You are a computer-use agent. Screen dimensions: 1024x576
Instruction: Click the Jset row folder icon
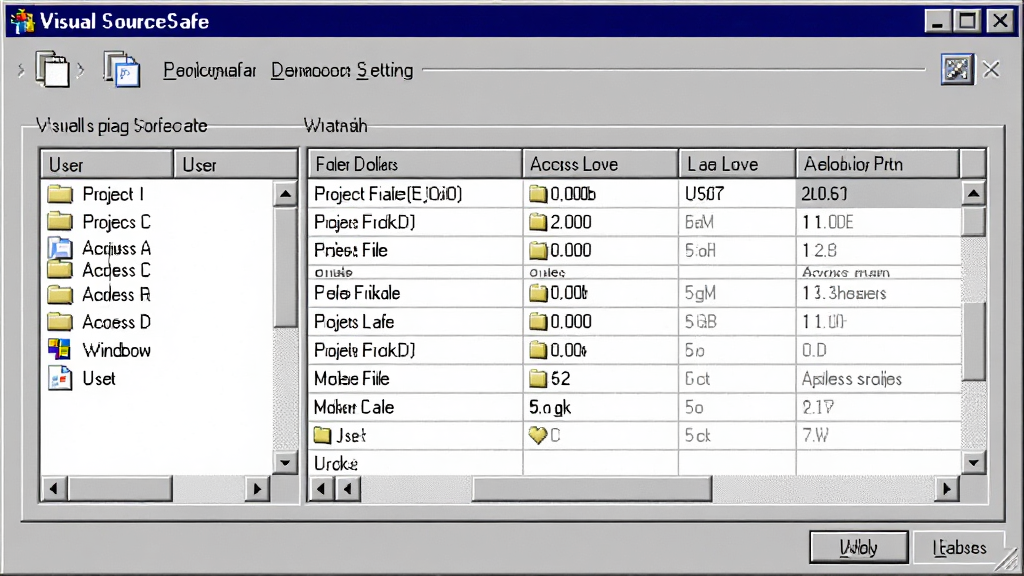pos(322,435)
